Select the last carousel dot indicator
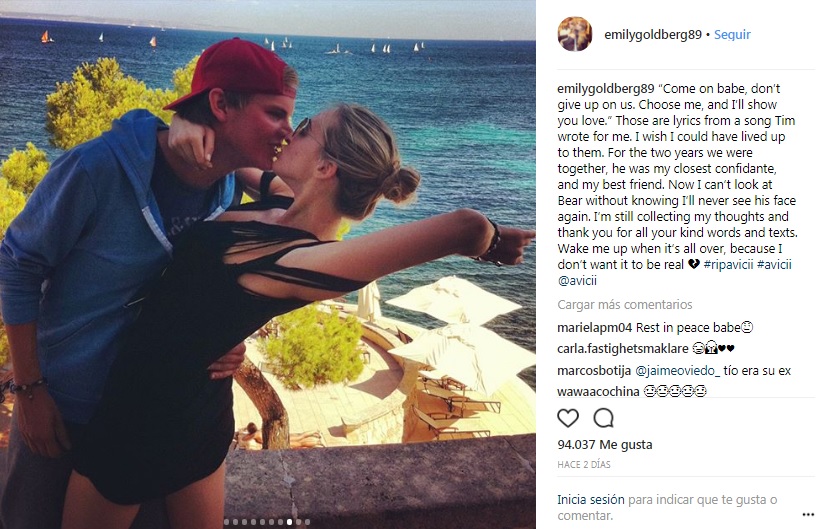Image resolution: width=820 pixels, height=529 pixels. 308,522
